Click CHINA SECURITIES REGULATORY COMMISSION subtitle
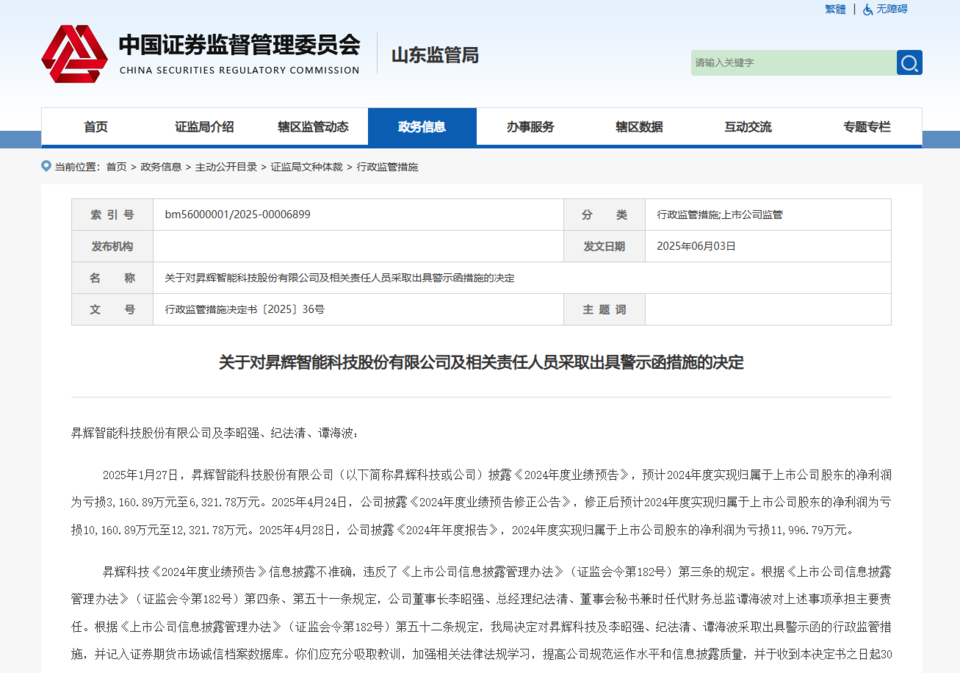 [x=239, y=70]
